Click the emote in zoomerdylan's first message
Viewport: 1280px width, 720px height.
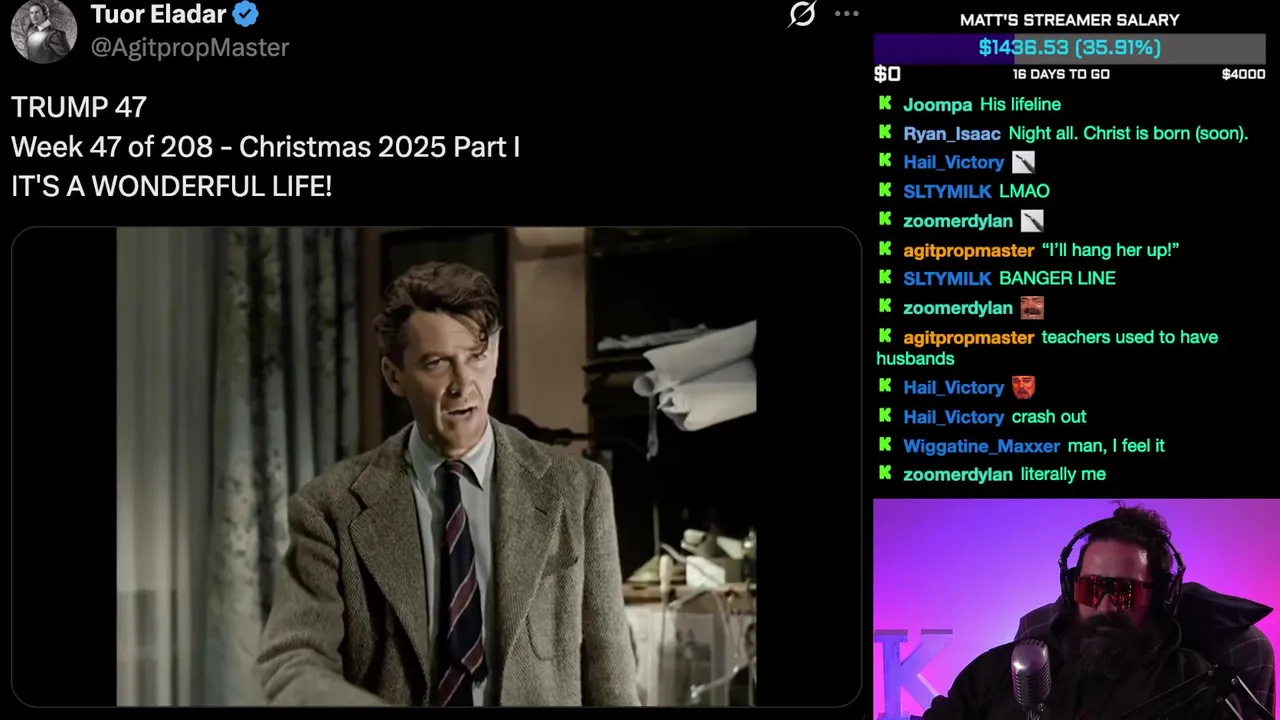(1032, 221)
